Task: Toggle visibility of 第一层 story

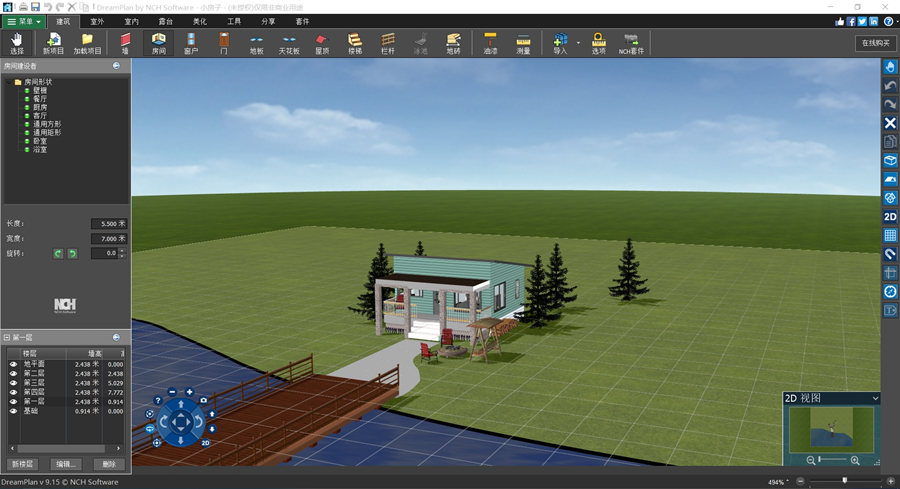Action: [x=13, y=401]
